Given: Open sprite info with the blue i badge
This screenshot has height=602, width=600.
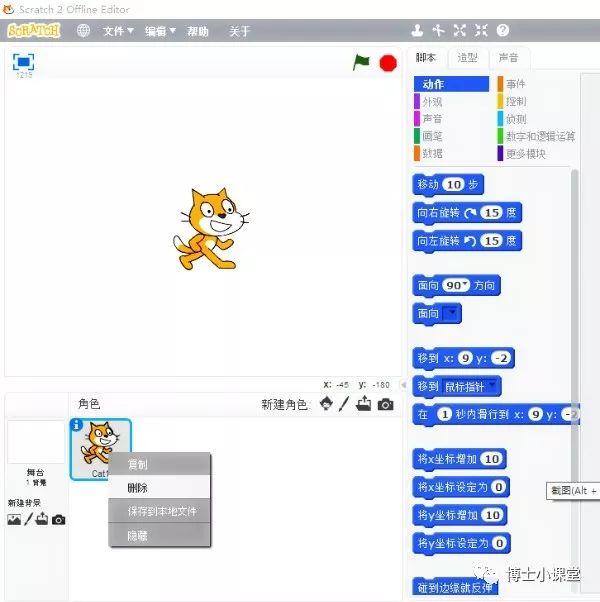Looking at the screenshot, I should tap(77, 425).
